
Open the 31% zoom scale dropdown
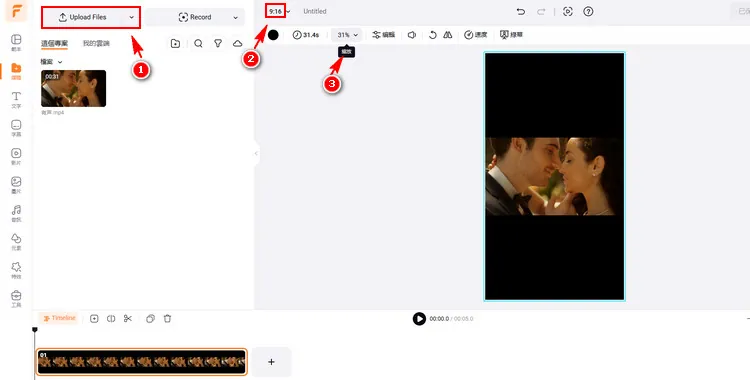347,35
